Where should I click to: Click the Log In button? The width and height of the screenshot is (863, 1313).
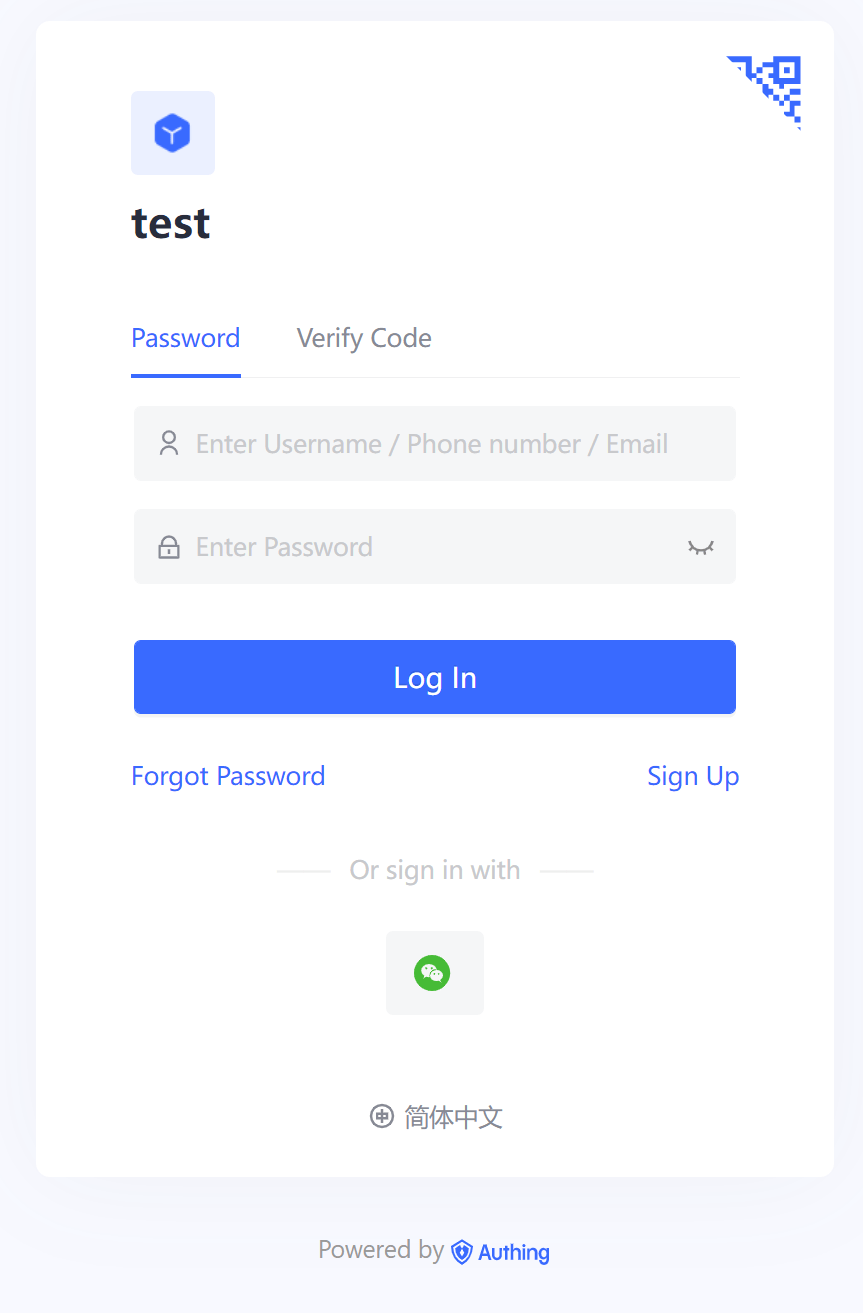tap(434, 676)
